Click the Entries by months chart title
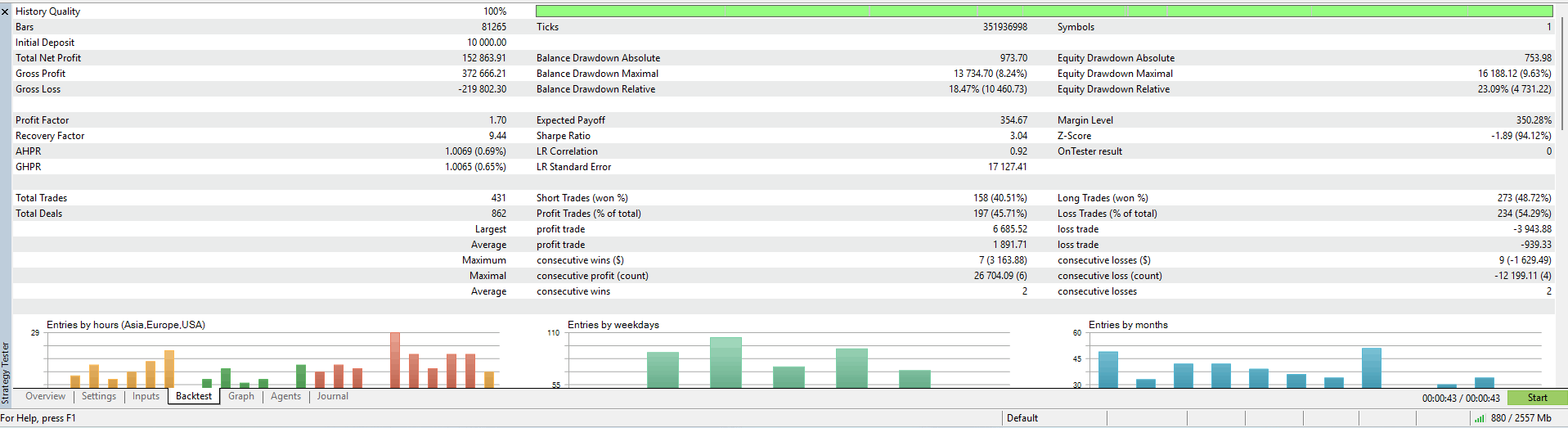 pos(1128,325)
